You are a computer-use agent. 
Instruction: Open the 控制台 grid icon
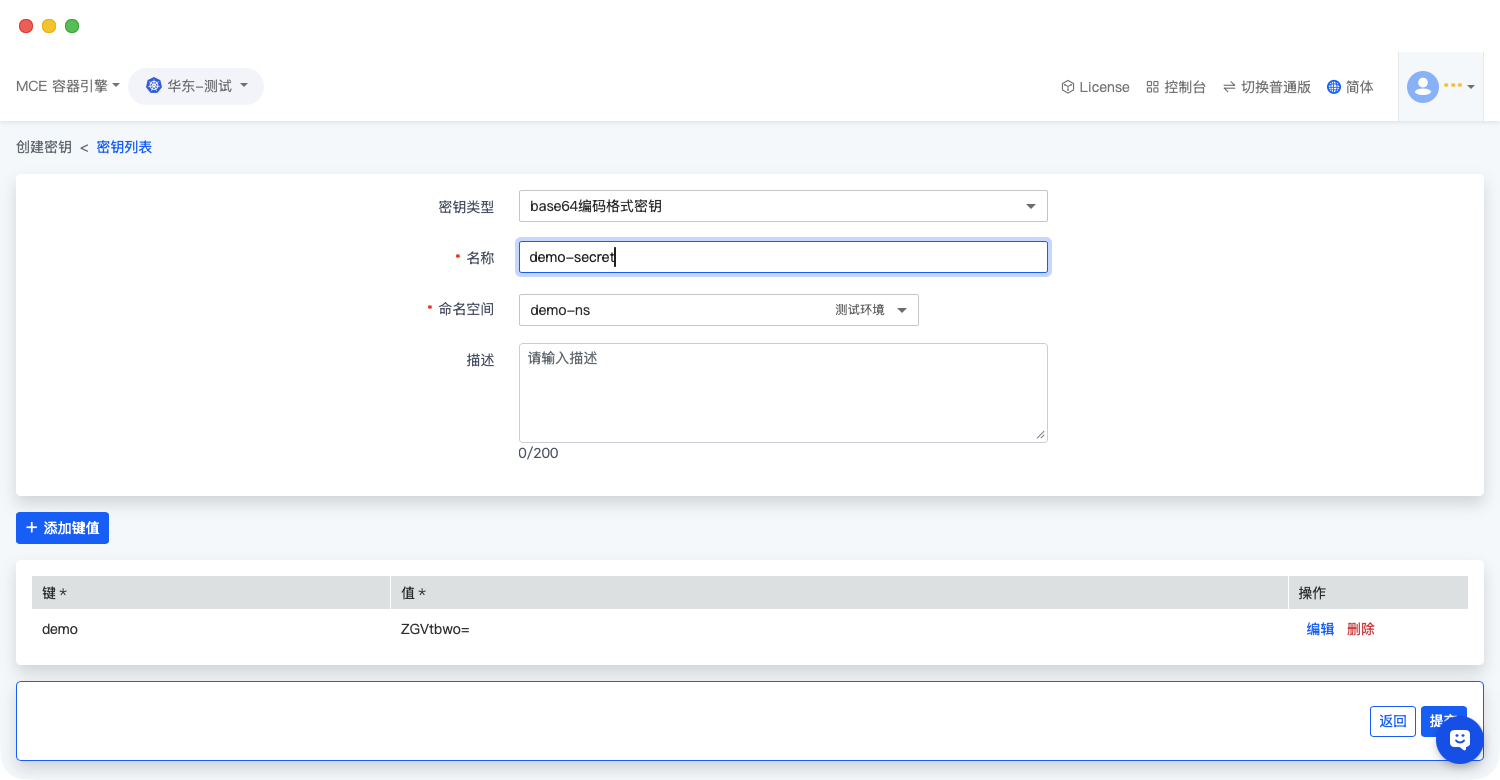pos(1152,87)
